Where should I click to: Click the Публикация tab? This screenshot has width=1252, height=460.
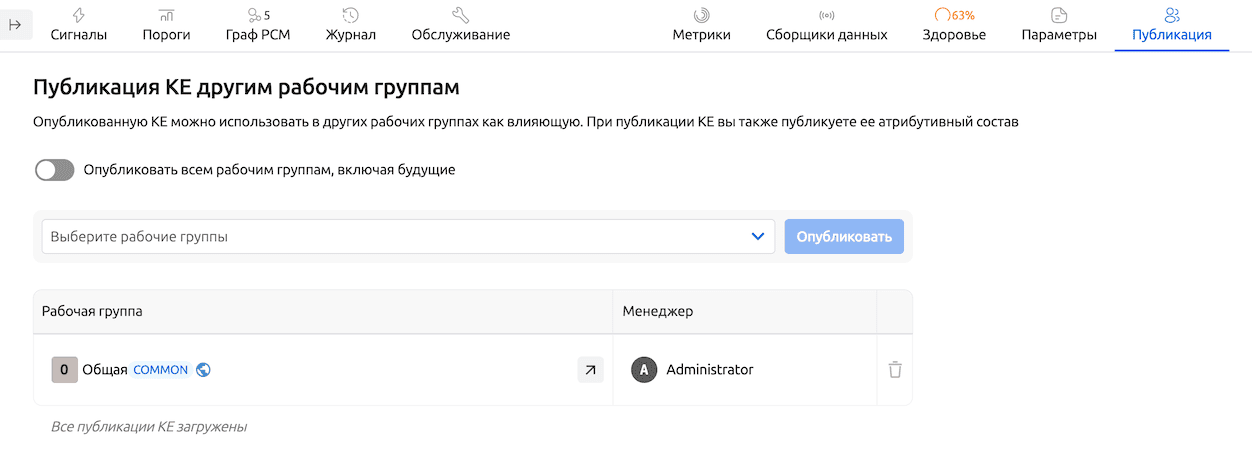point(1172,25)
